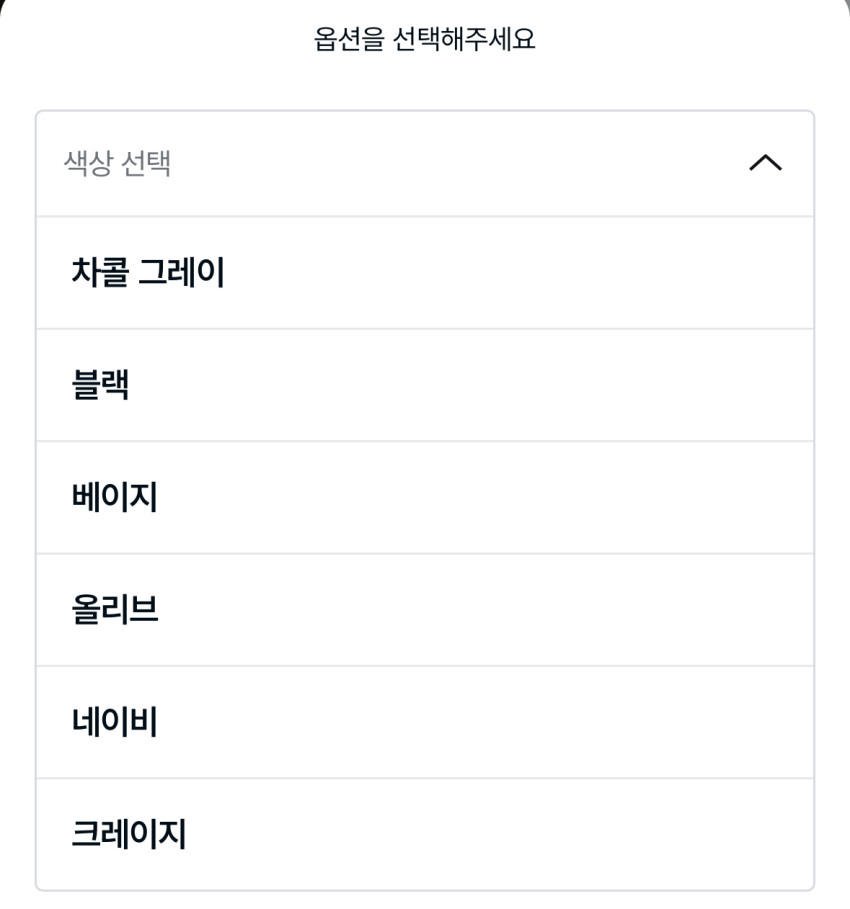Screen dimensions: 850x909
Task: Click the upward chevron arrow icon
Action: click(765, 163)
